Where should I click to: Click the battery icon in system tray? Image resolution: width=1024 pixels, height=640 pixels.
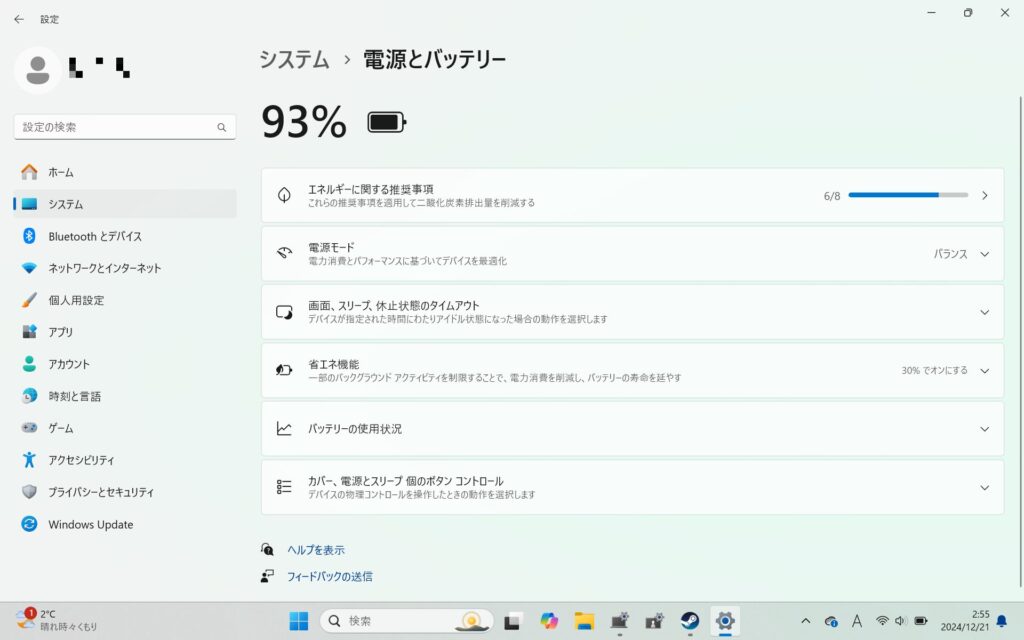921,621
